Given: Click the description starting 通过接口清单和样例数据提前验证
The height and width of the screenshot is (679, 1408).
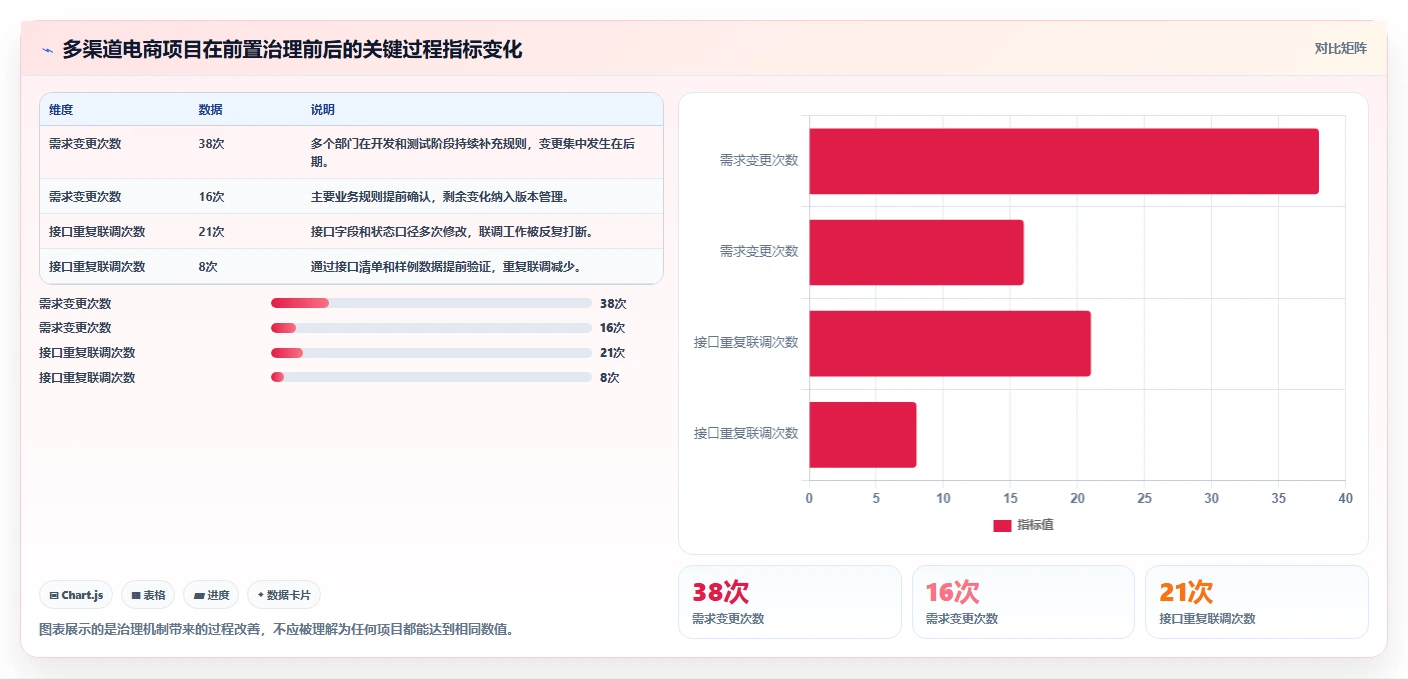Looking at the screenshot, I should click(447, 266).
